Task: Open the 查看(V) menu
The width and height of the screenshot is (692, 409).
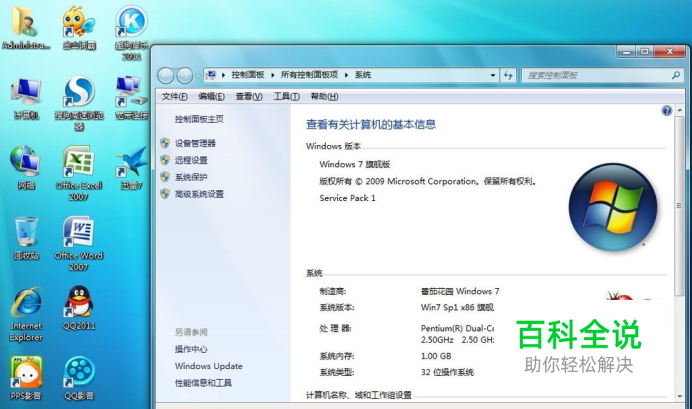Action: [249, 97]
